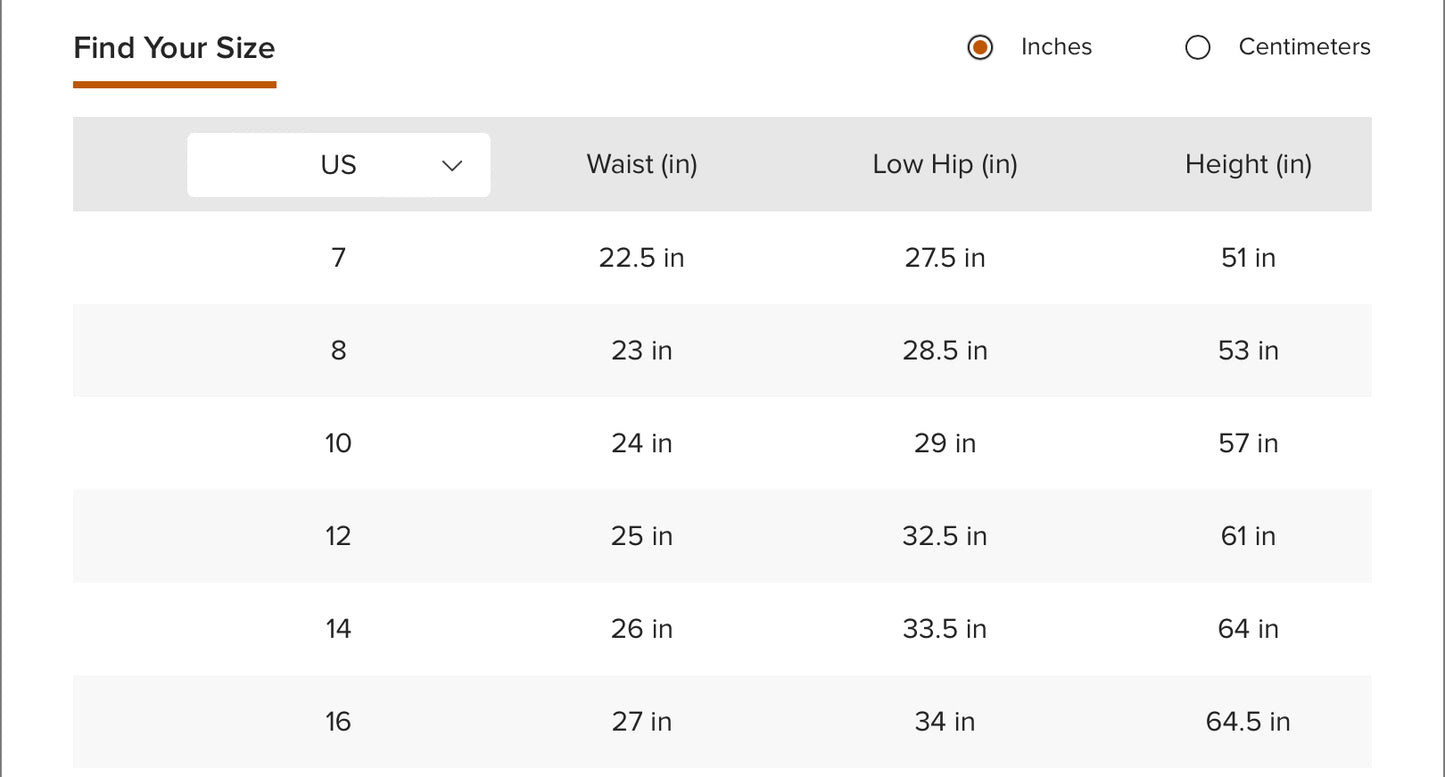Image resolution: width=1445 pixels, height=777 pixels.
Task: Click the size 10 row label
Action: click(x=339, y=443)
